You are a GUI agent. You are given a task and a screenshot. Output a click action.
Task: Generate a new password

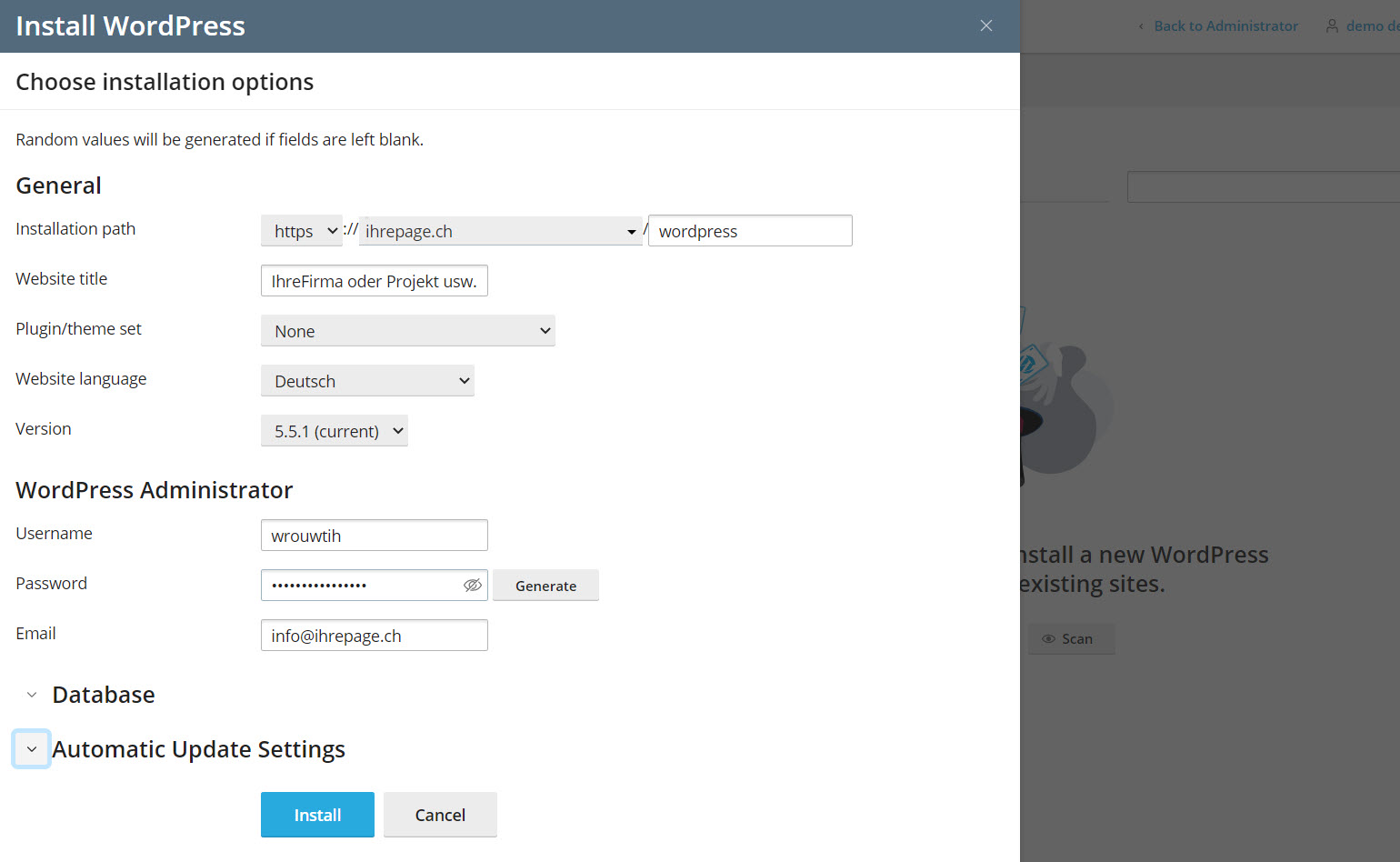click(x=545, y=585)
